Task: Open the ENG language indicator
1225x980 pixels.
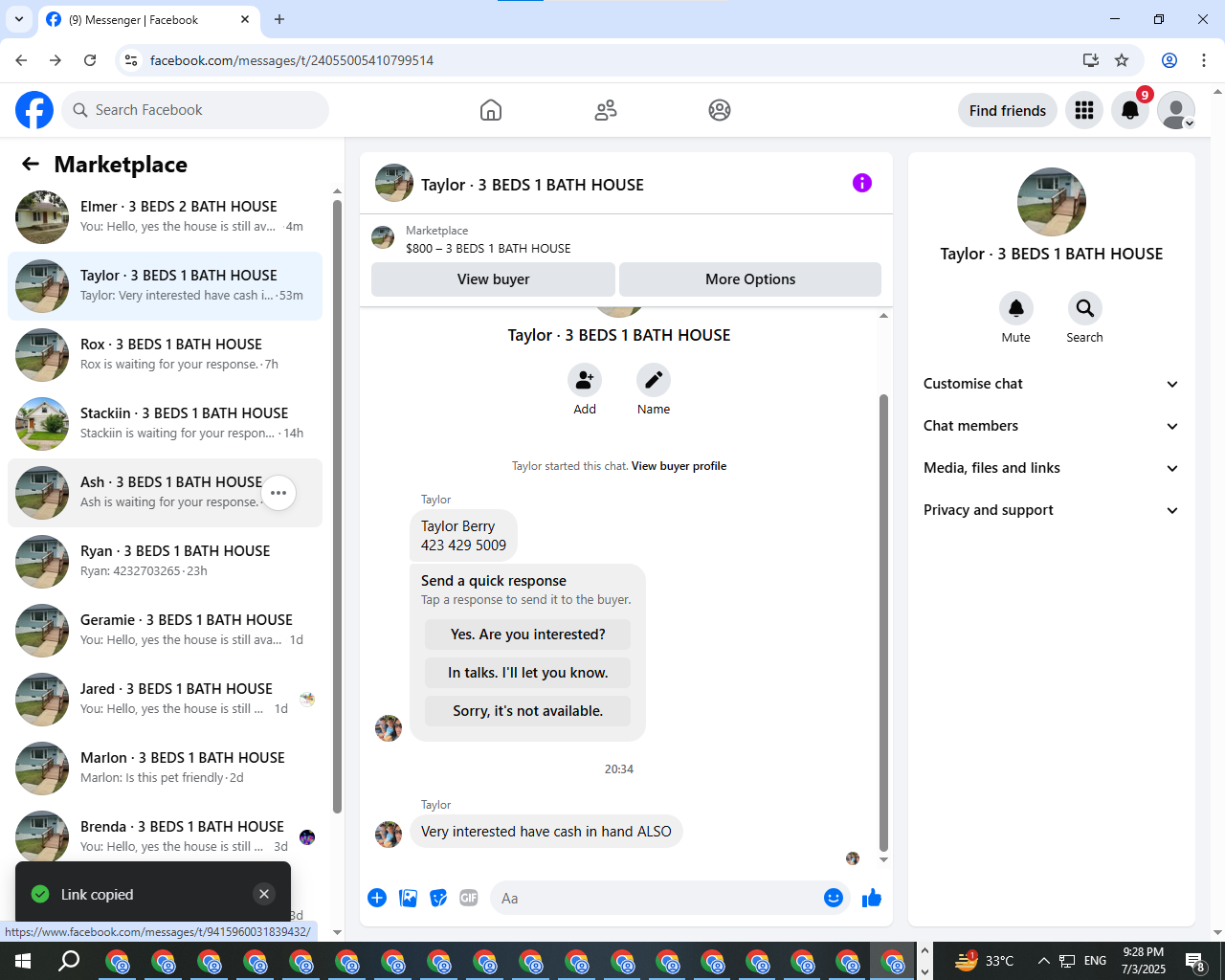Action: coord(1096,961)
